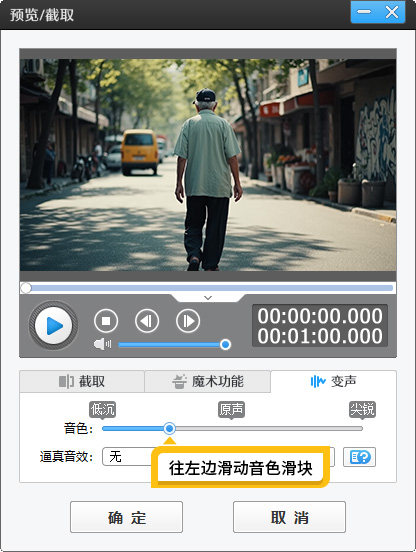Click the volume slider knob

[225, 344]
